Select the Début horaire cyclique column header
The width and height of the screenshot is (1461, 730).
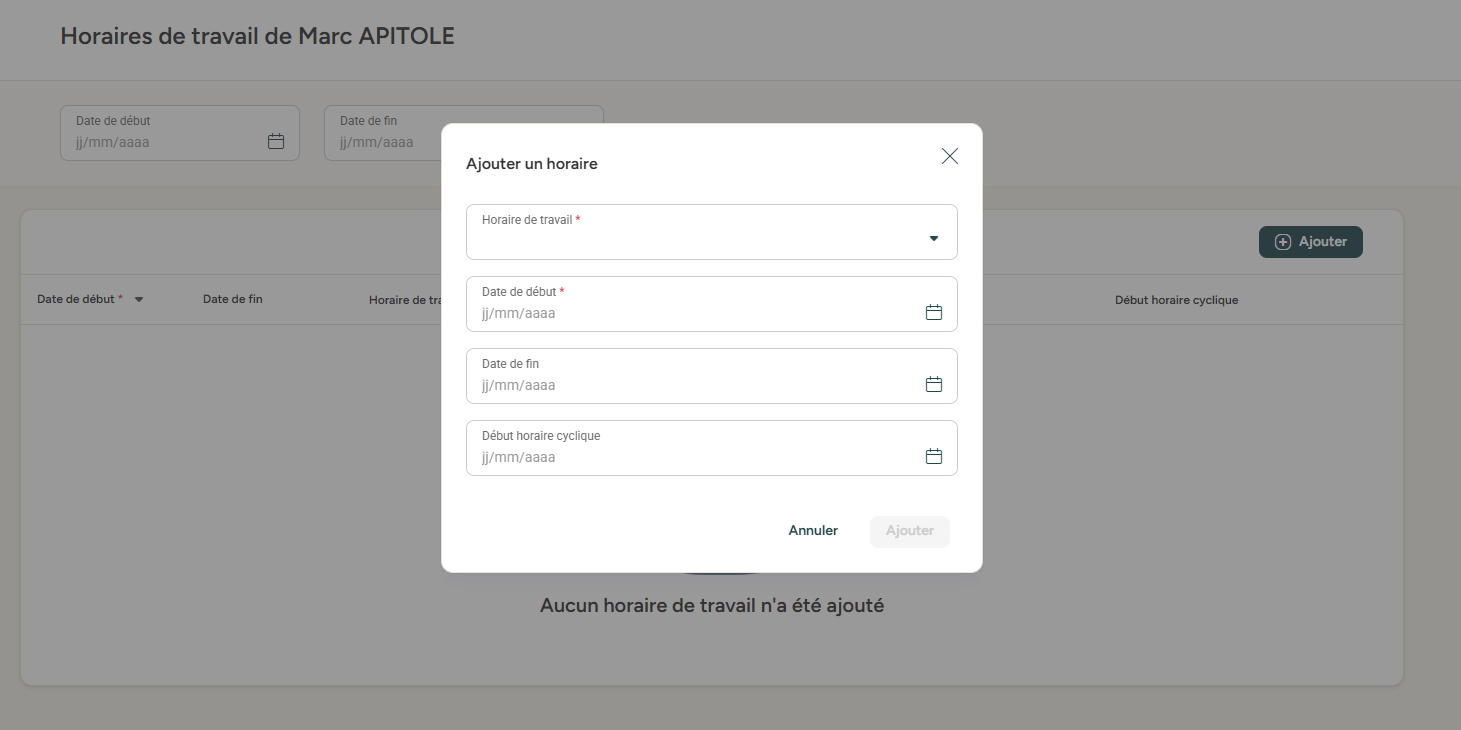point(1176,300)
